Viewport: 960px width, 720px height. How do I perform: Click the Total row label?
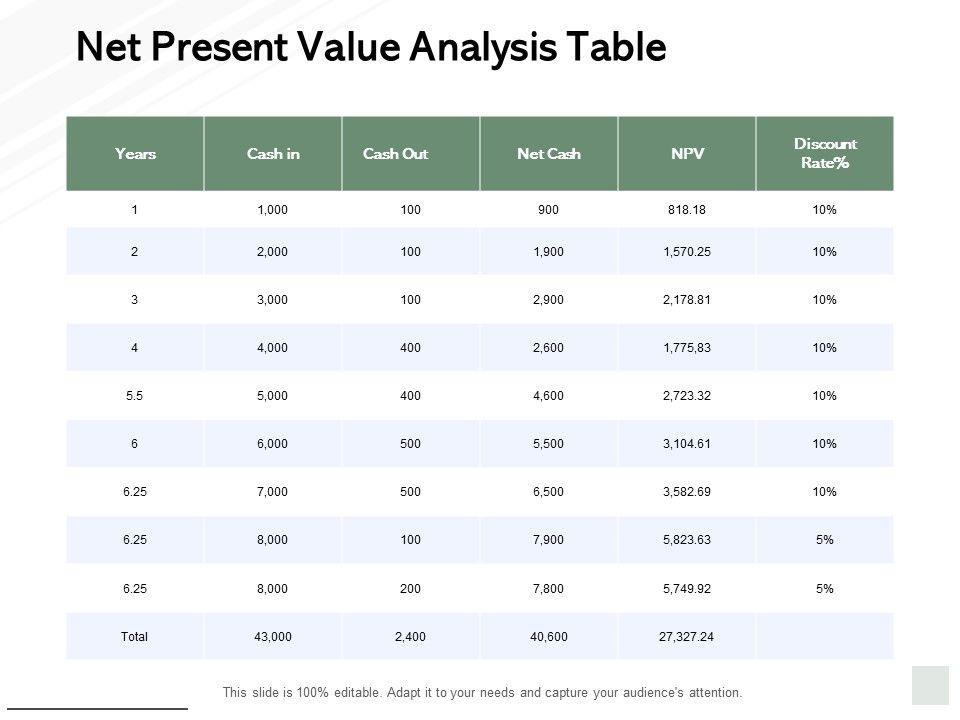[135, 636]
